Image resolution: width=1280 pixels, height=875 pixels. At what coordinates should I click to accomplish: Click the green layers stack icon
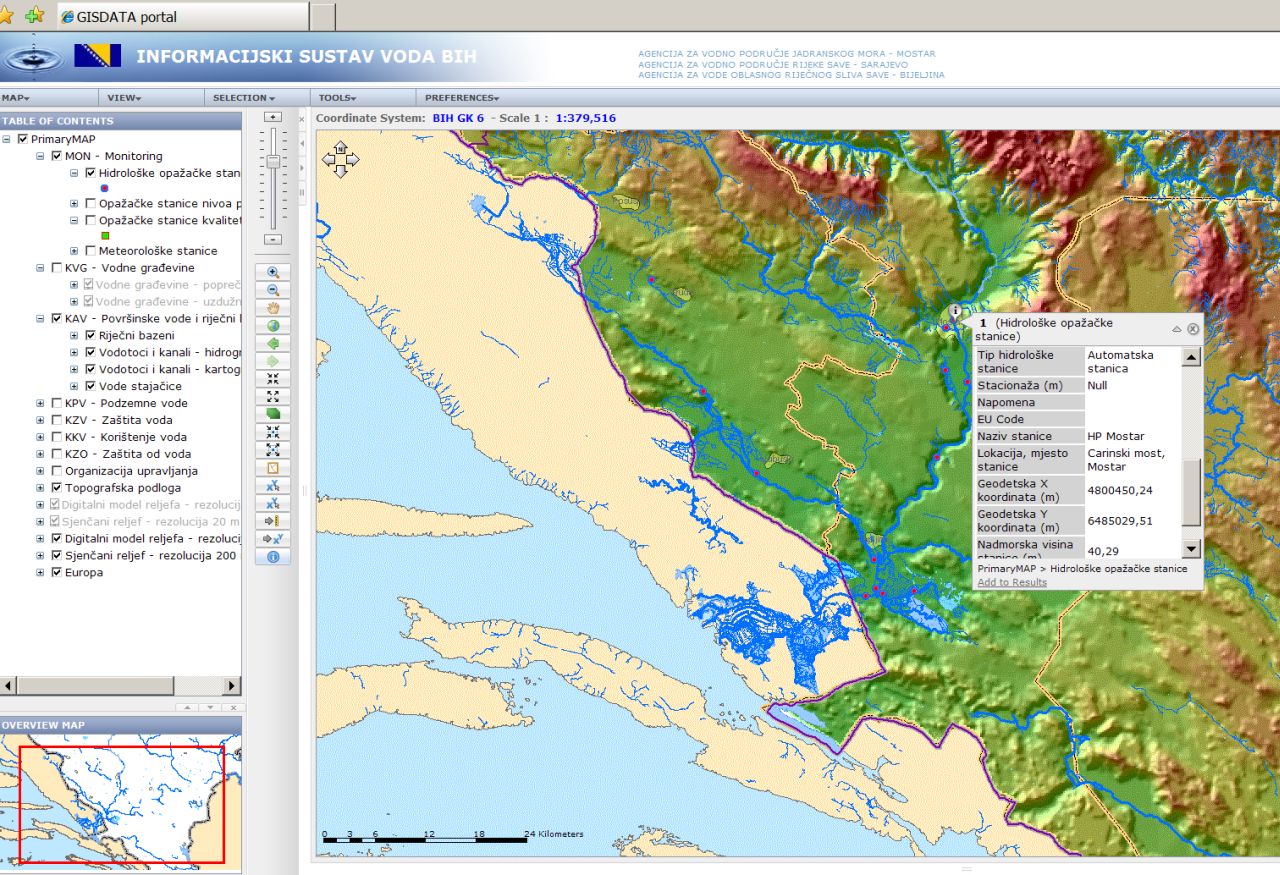tap(273, 414)
